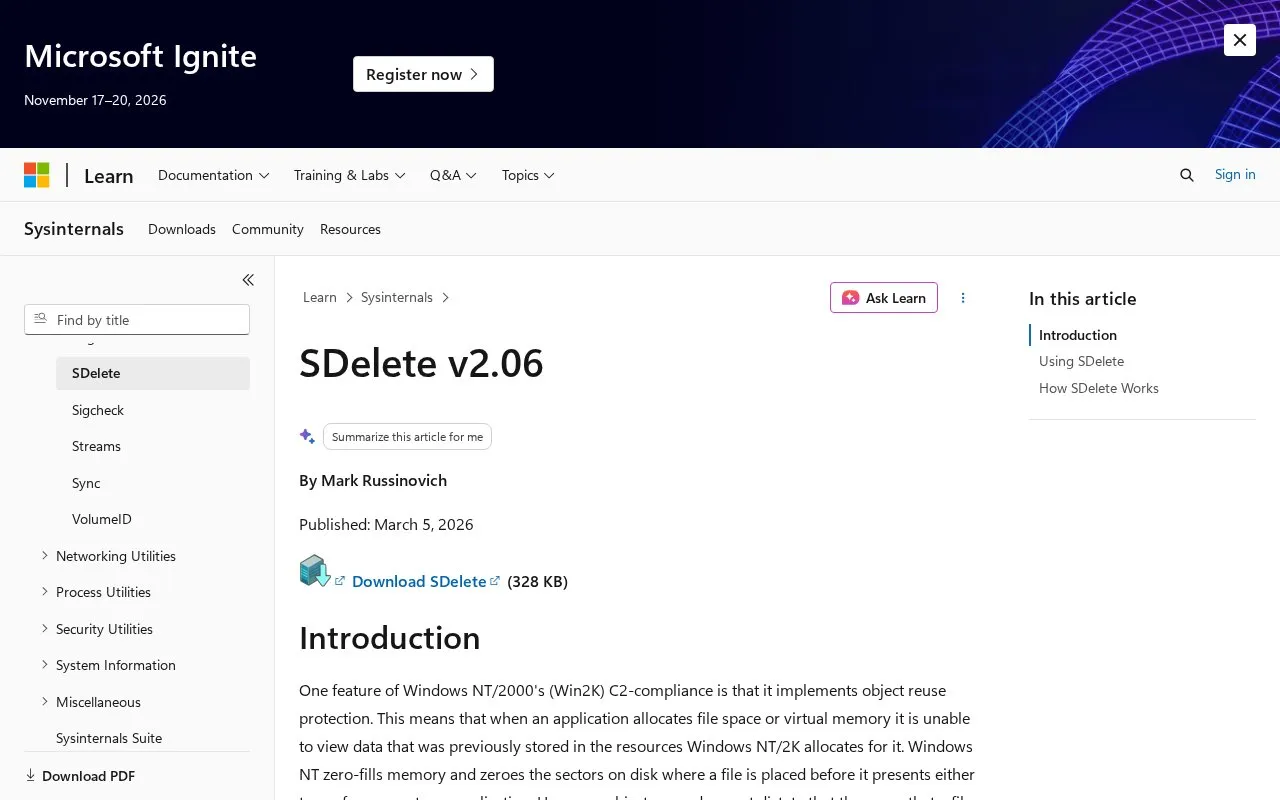Expand the Process Utilities tree node

pos(44,591)
